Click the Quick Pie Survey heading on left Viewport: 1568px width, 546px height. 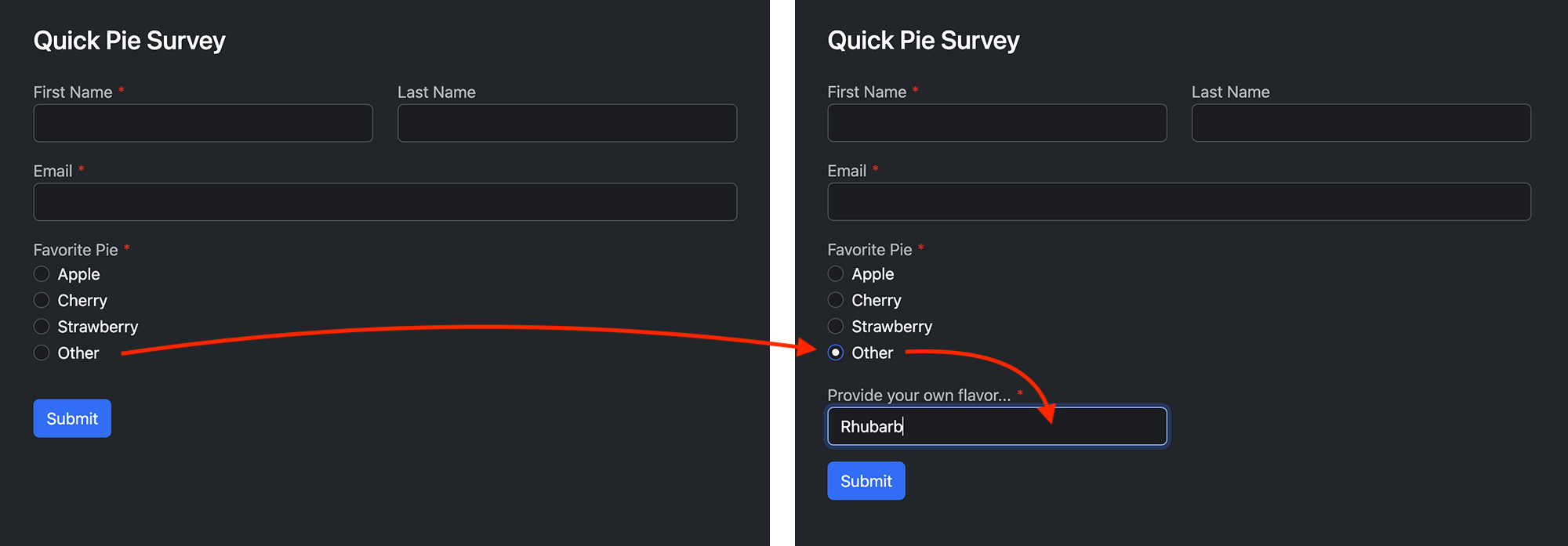point(129,40)
